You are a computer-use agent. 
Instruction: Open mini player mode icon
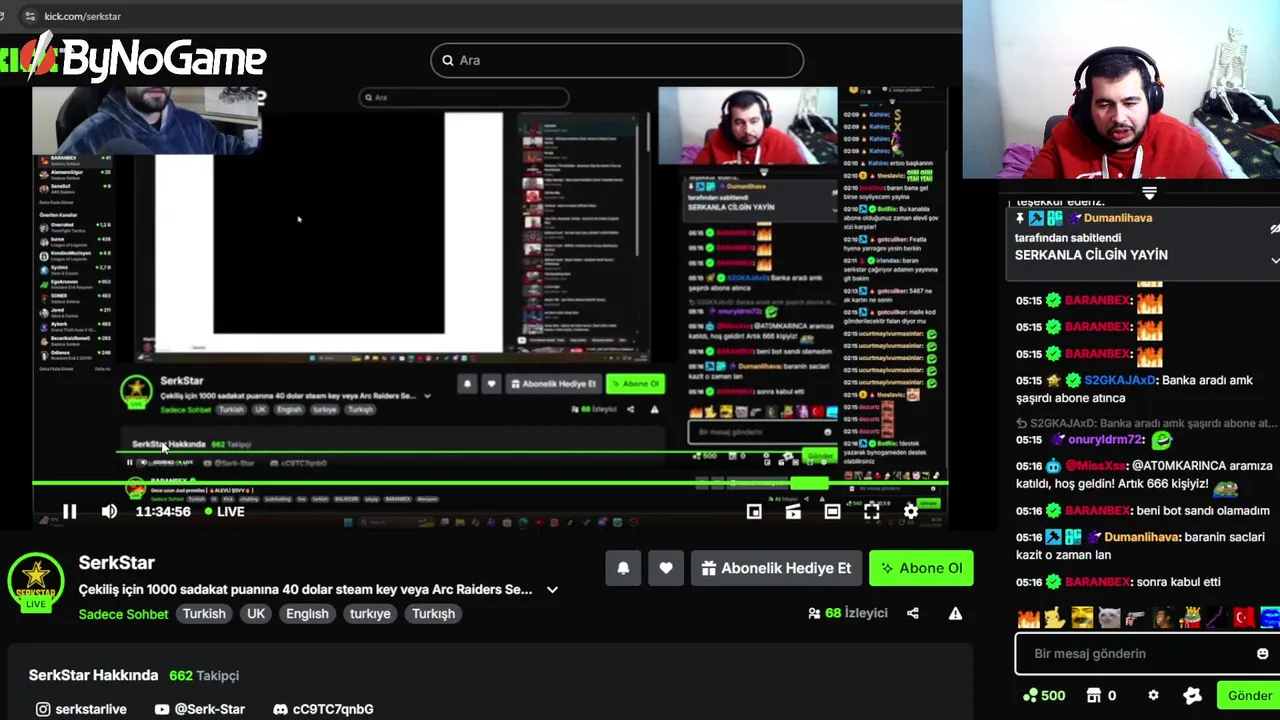coord(754,511)
